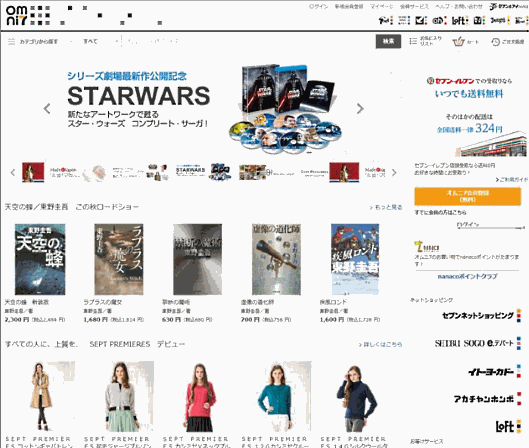Open the hamburger category menu icon
Screen dimensions: 529x448
coord(11,41)
